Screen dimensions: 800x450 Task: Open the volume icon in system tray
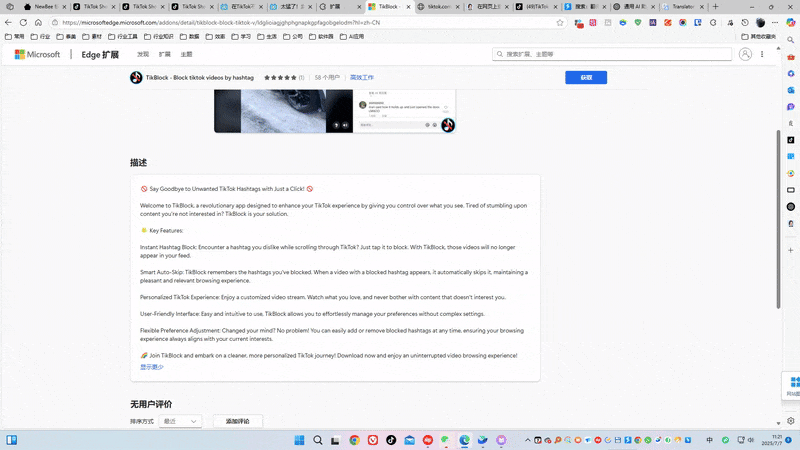(751, 440)
